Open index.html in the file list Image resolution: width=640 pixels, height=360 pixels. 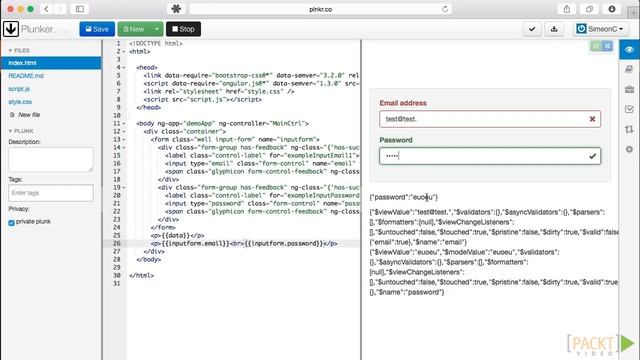51,63
